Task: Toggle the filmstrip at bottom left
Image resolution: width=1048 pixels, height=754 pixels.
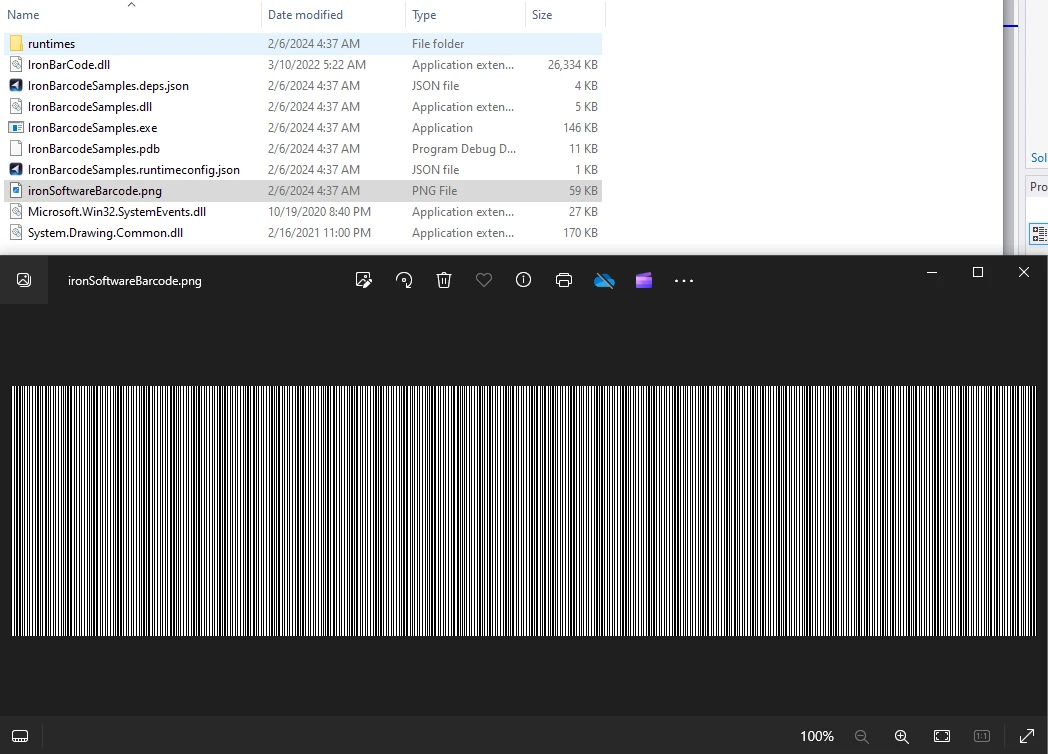Action: tap(20, 736)
